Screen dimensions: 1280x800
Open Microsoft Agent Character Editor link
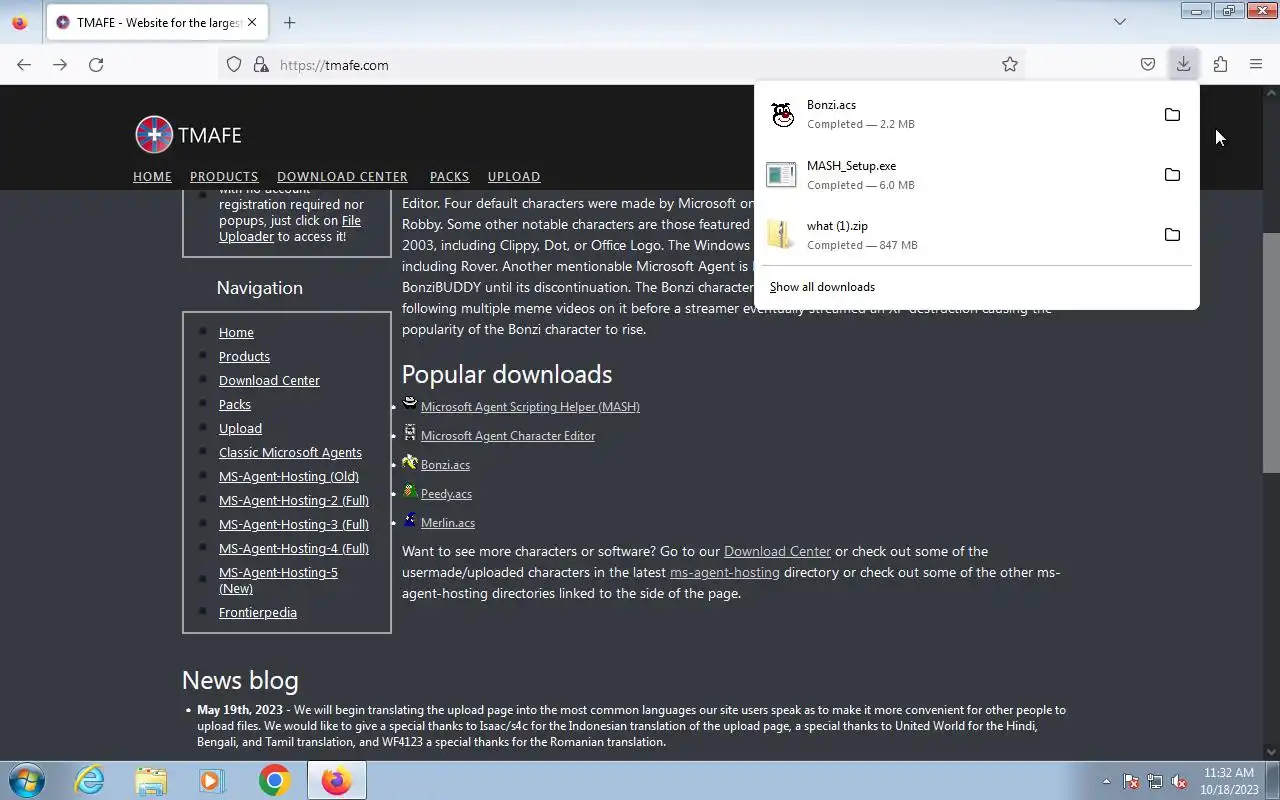point(508,436)
